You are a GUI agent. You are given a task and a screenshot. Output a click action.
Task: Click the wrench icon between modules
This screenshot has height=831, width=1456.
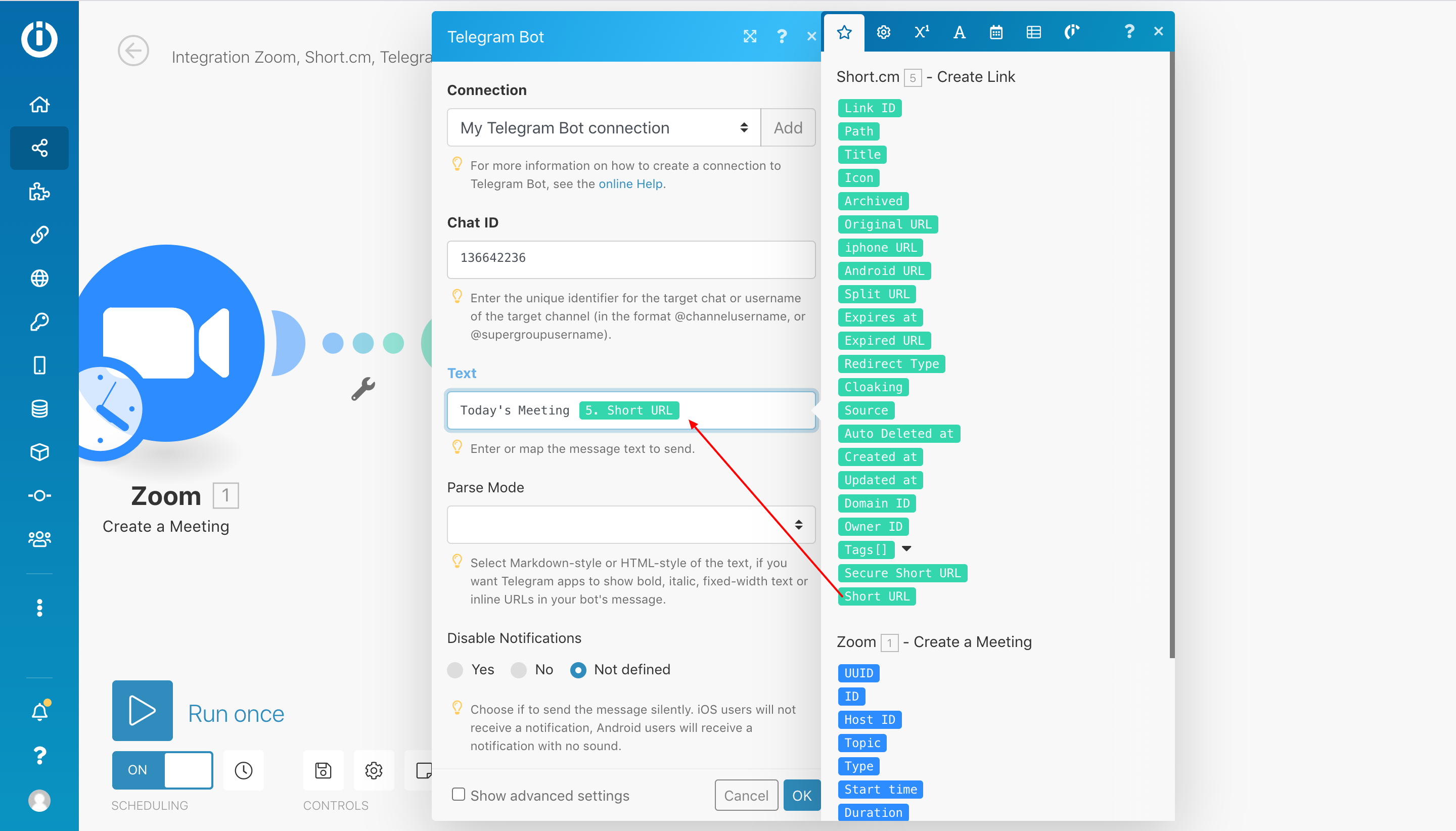tap(363, 389)
